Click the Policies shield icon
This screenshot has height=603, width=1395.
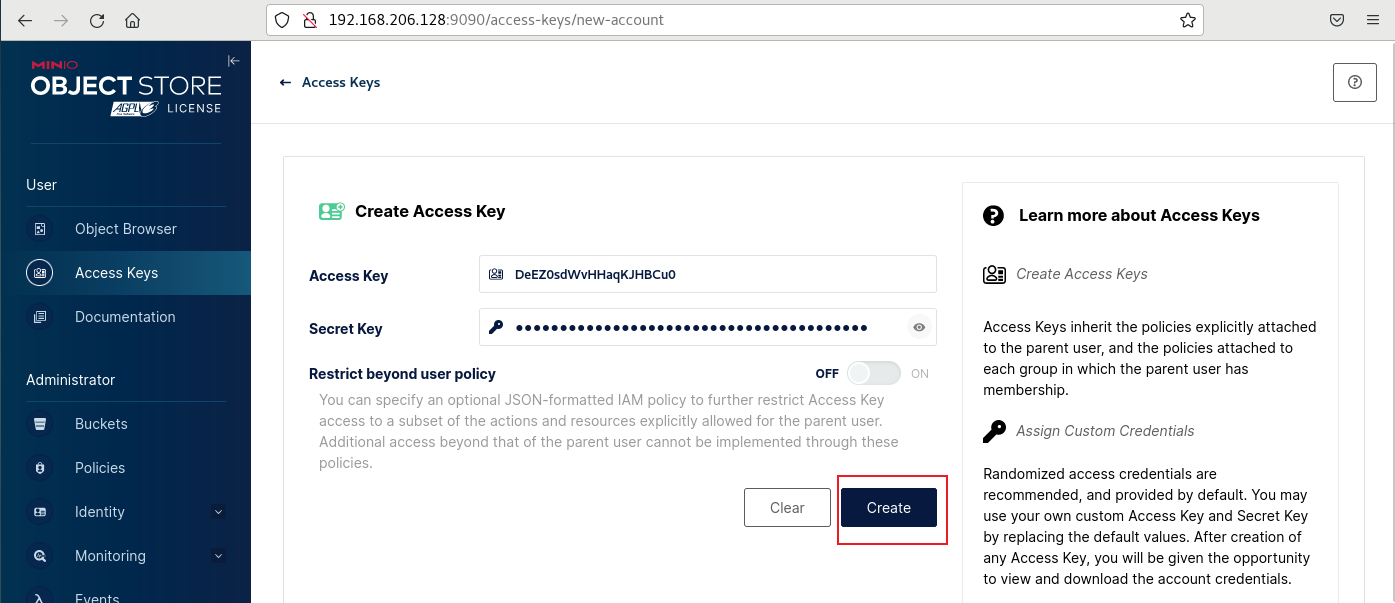pos(40,468)
